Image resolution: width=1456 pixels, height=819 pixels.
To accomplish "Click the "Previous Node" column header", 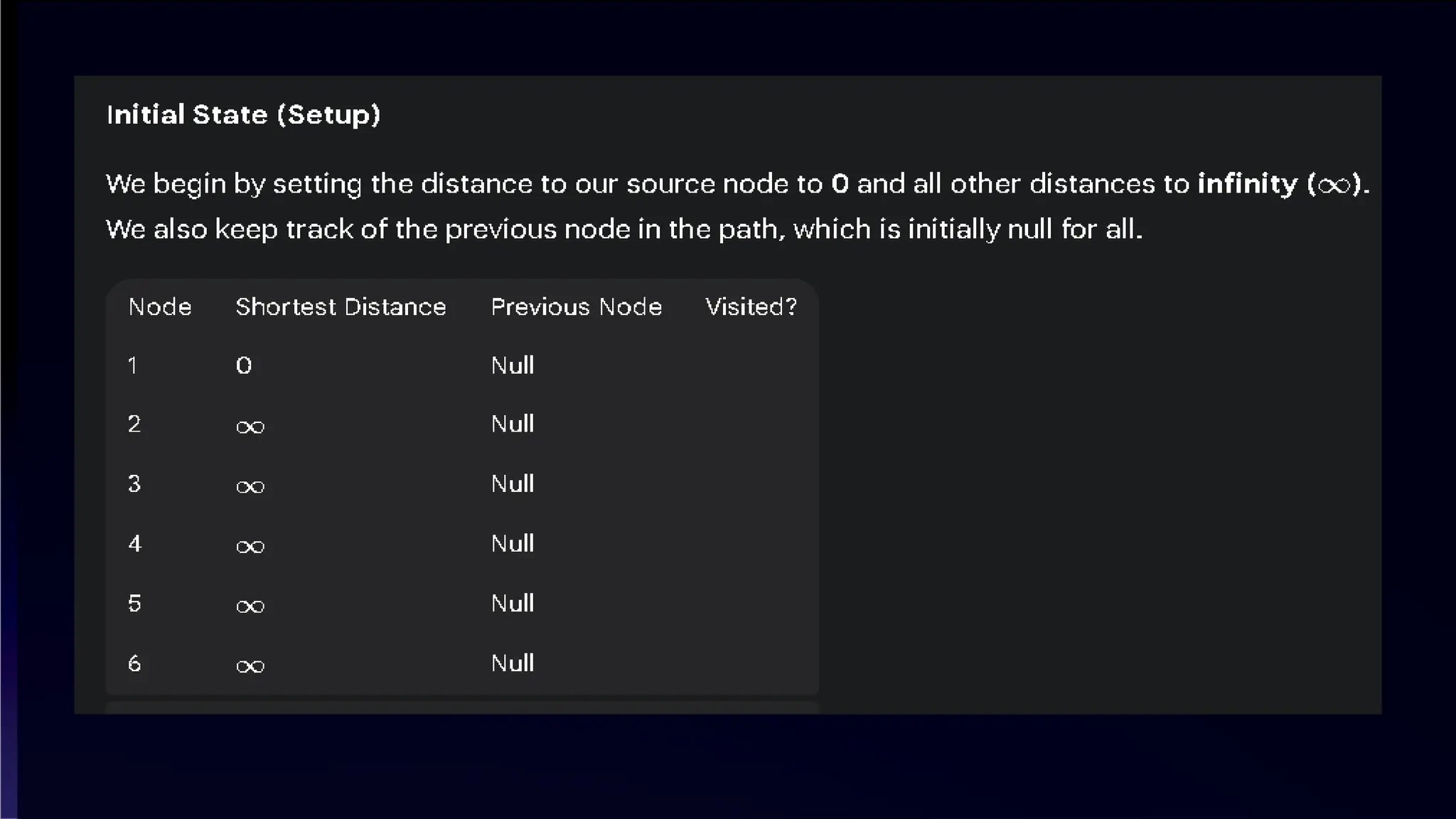I will [576, 307].
